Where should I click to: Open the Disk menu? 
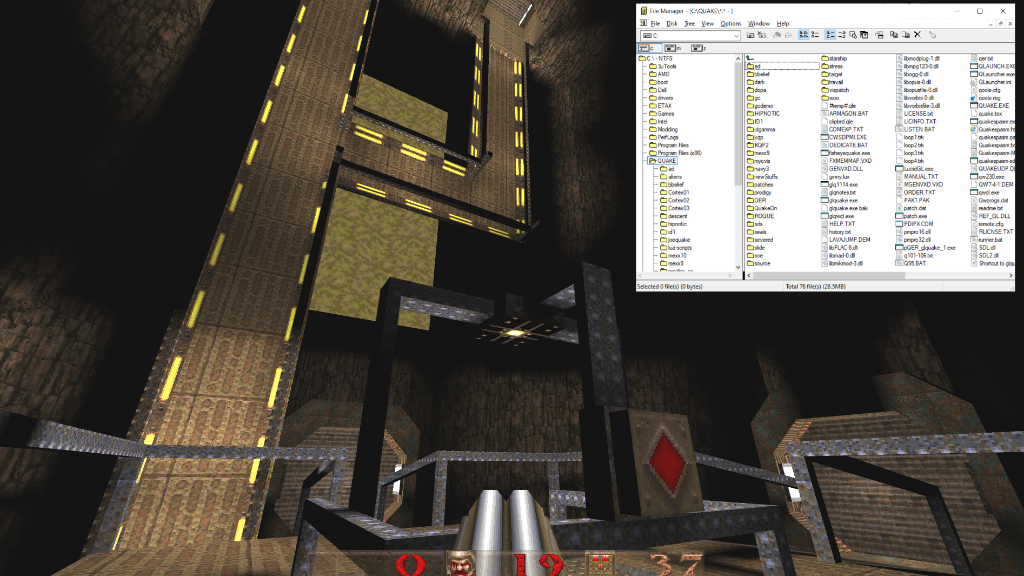(672, 24)
